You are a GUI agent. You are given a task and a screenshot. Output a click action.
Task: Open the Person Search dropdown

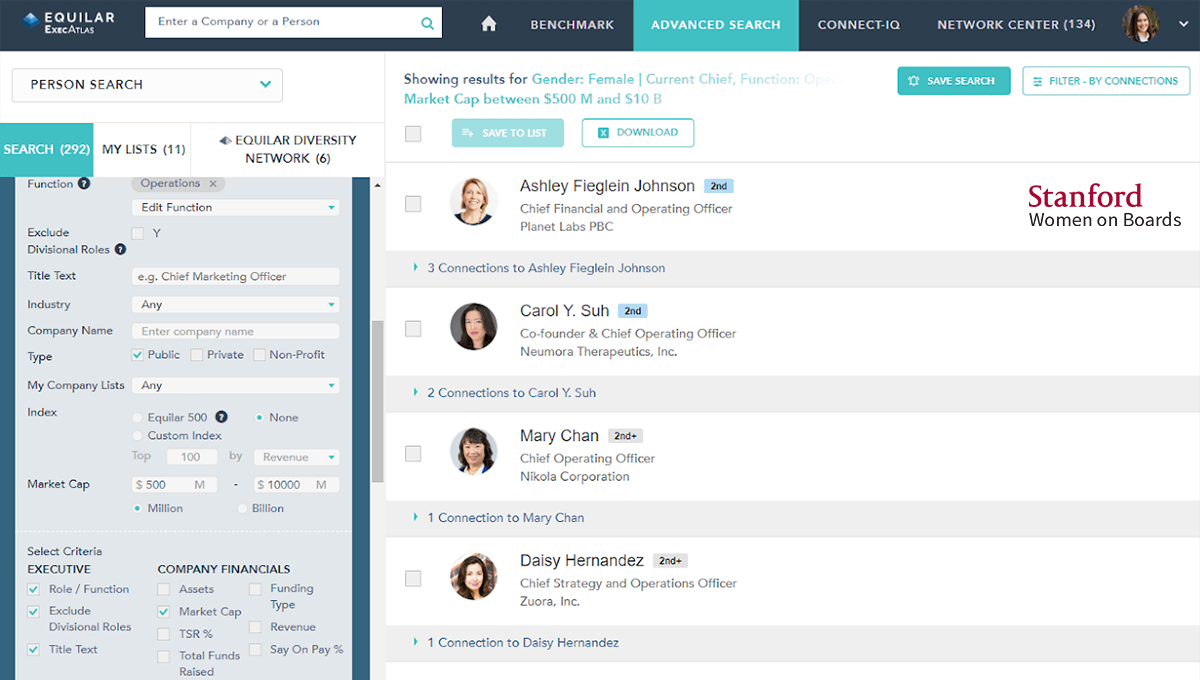pos(147,85)
